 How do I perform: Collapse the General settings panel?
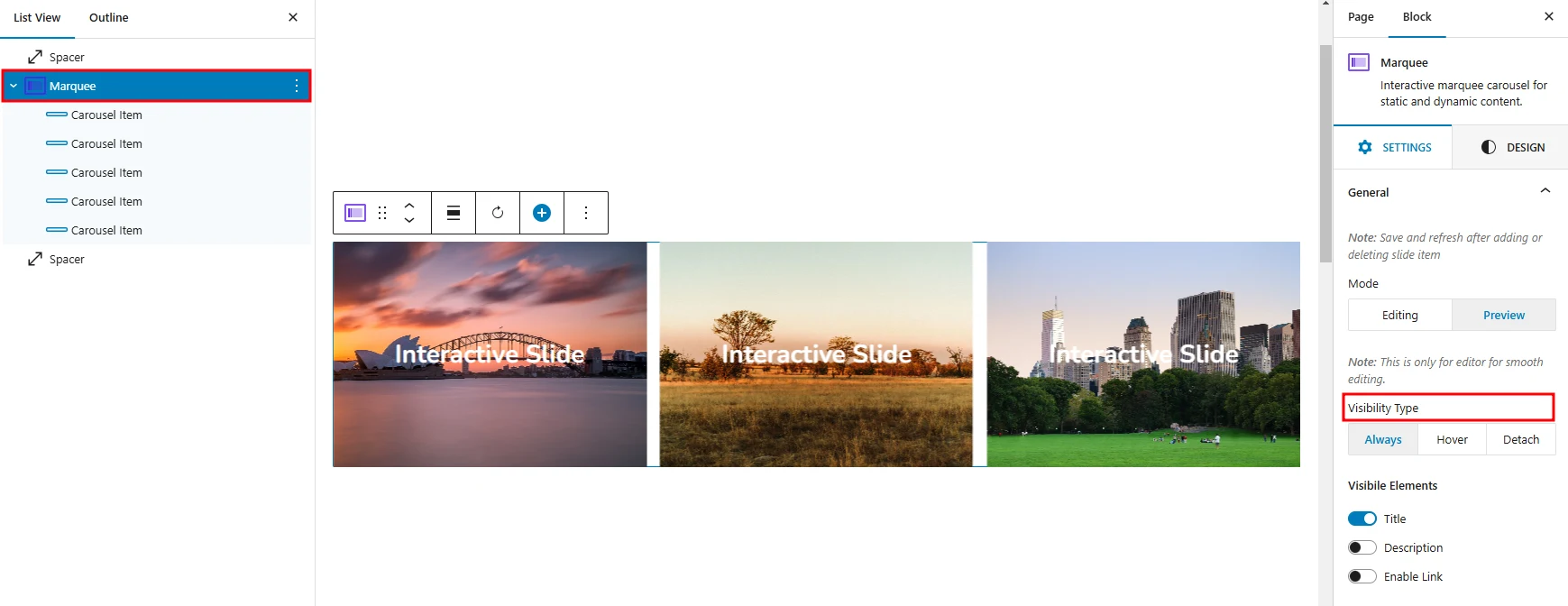point(1545,191)
